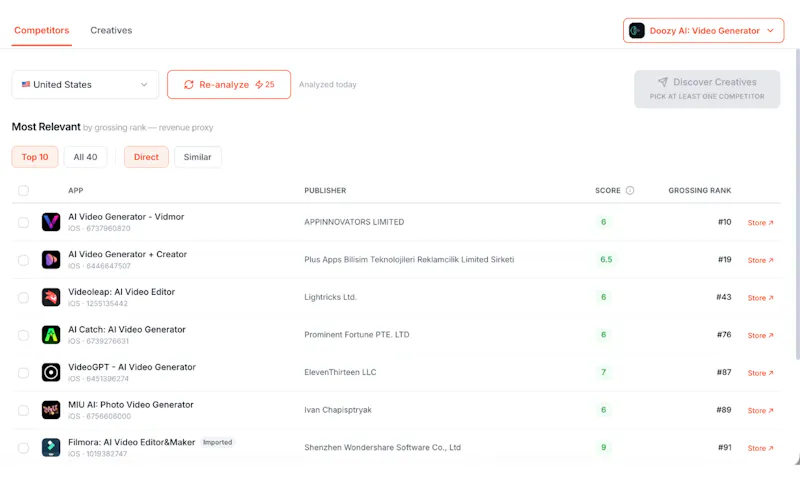Select the All 40 filter
The image size is (800, 479).
point(85,157)
